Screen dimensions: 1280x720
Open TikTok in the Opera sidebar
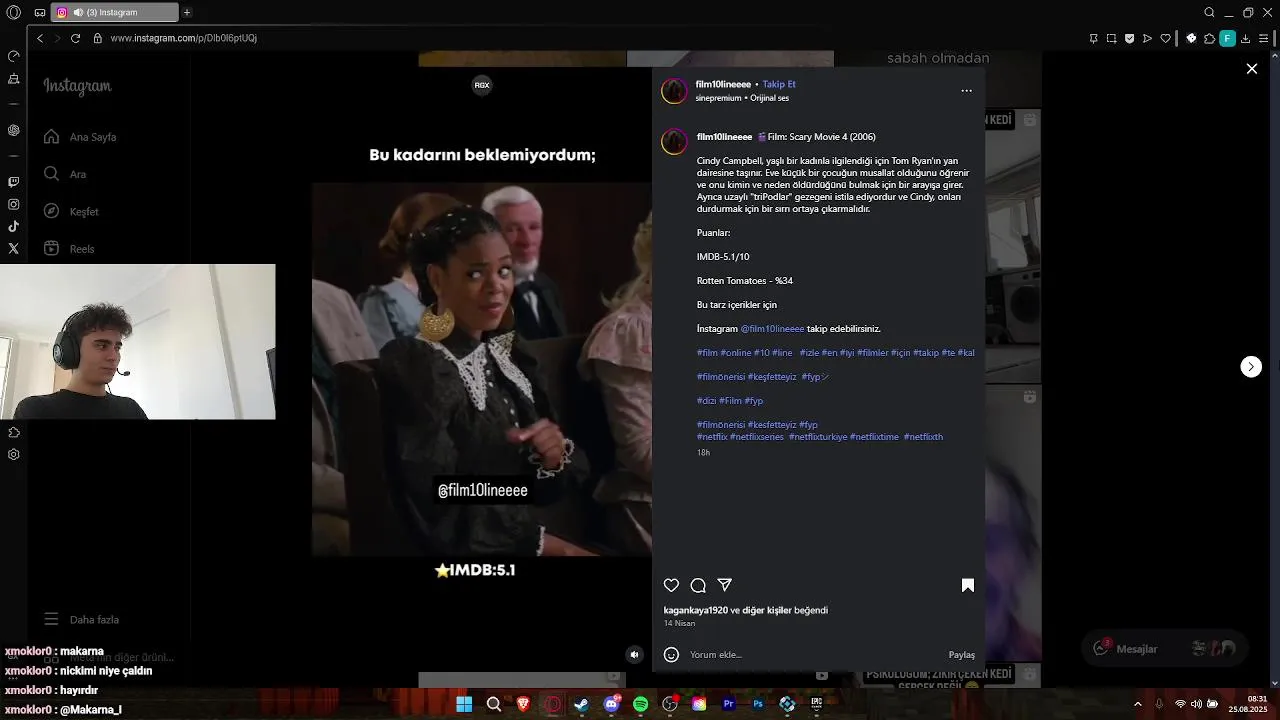click(x=13, y=226)
